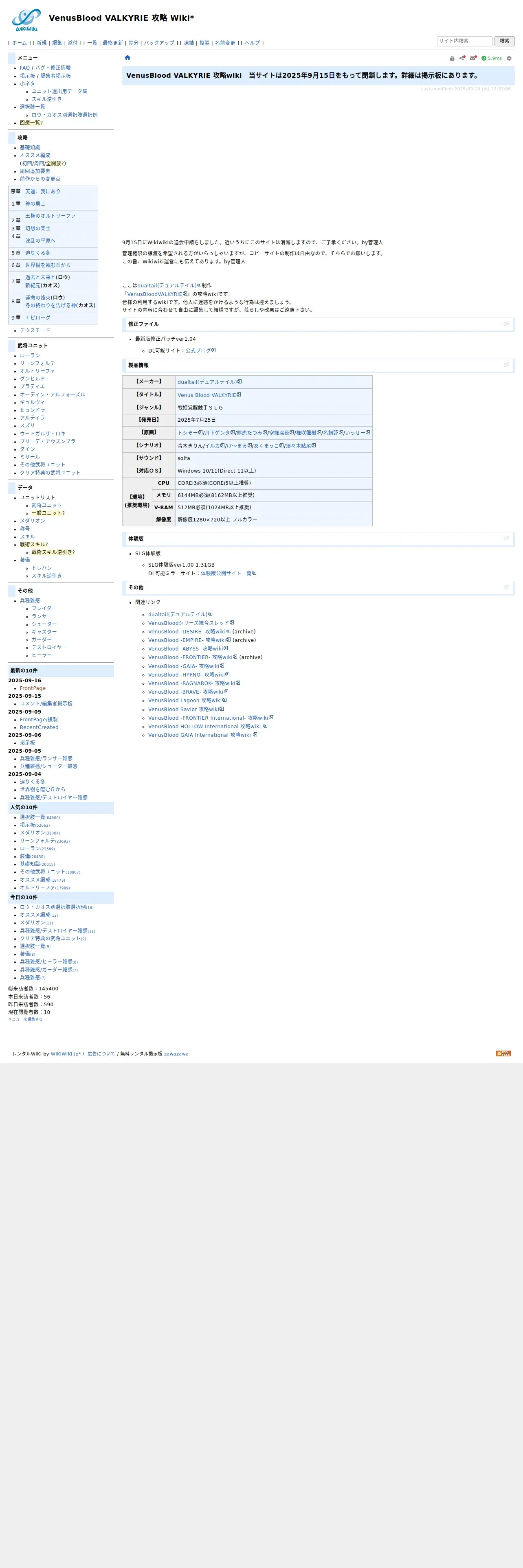The height and width of the screenshot is (1568, 523).
Task: Open the 編集者掲示板 sidebar link
Action: coord(55,76)
